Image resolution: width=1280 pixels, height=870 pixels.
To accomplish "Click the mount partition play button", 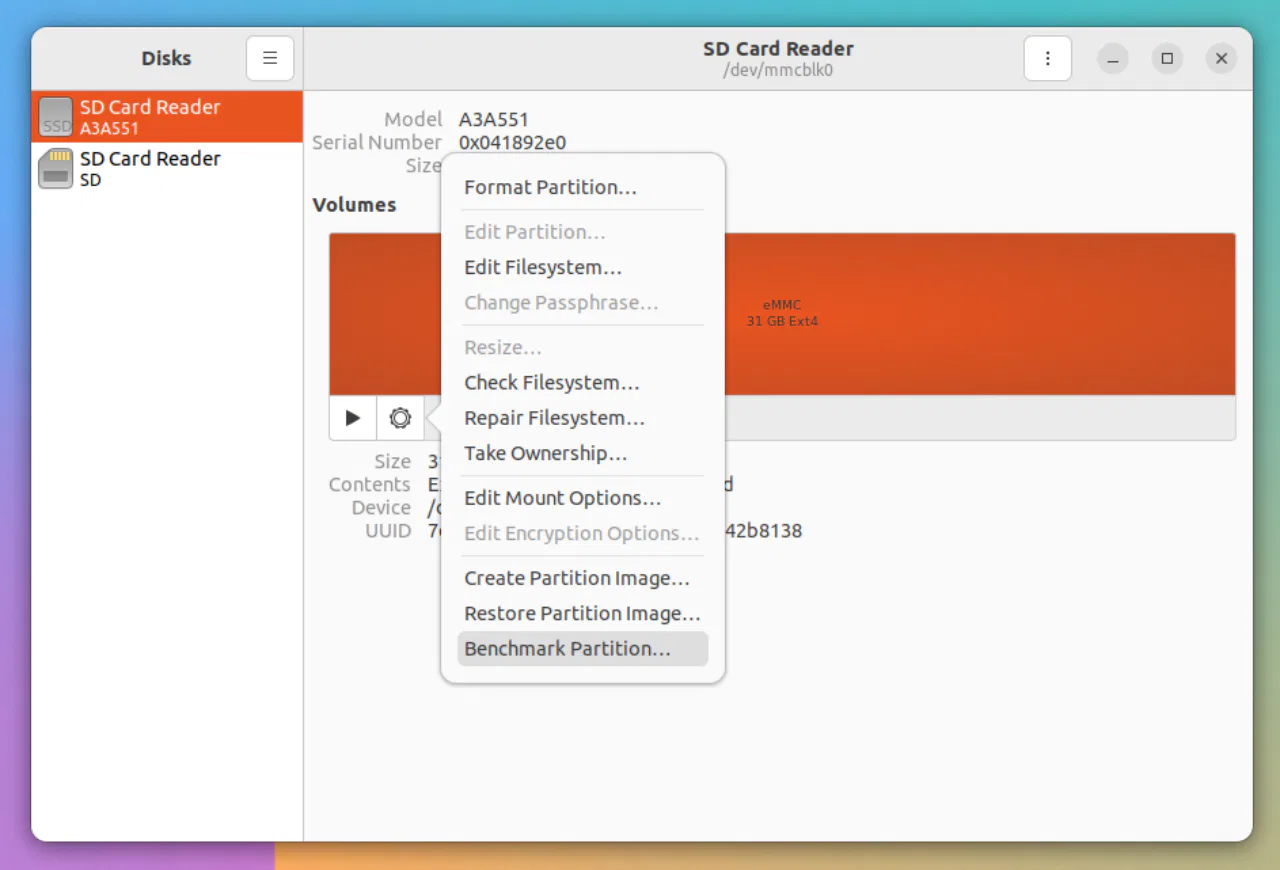I will coord(352,418).
